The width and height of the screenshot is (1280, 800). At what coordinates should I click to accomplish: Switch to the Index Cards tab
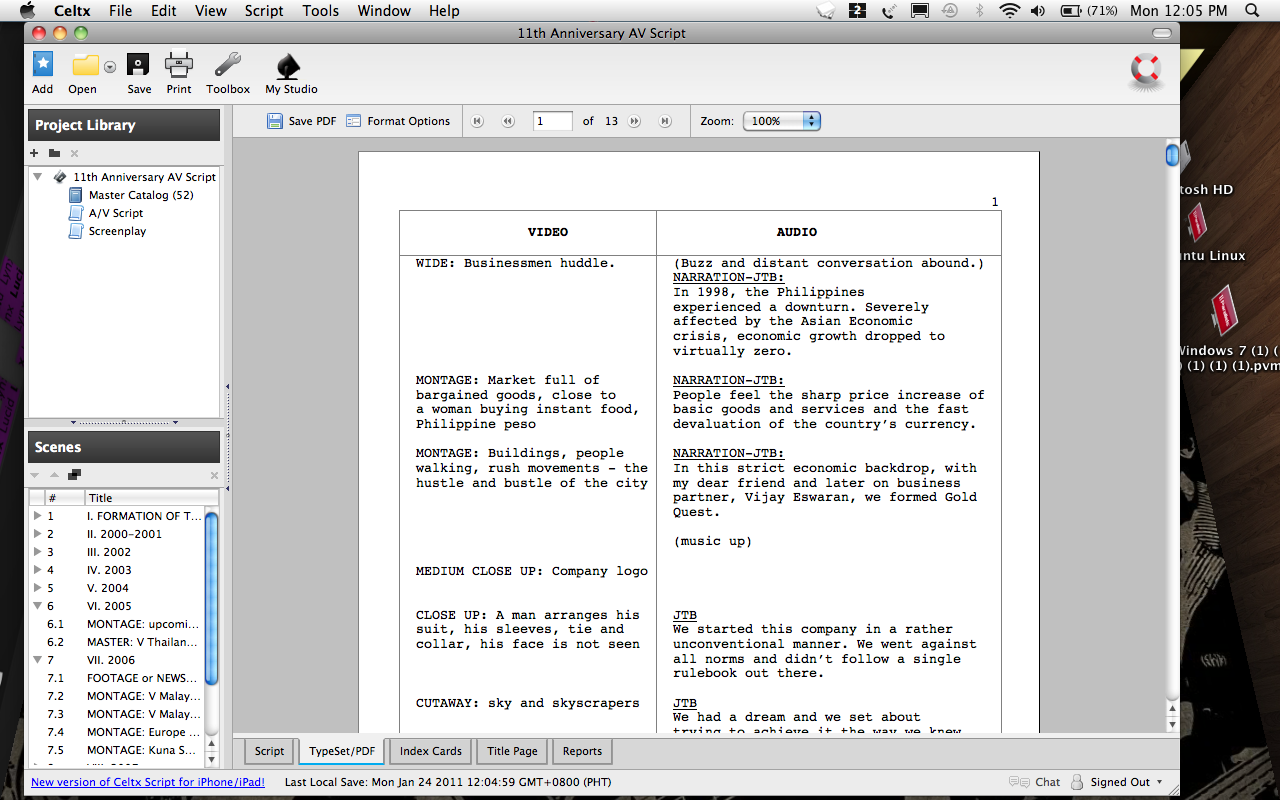[x=431, y=751]
